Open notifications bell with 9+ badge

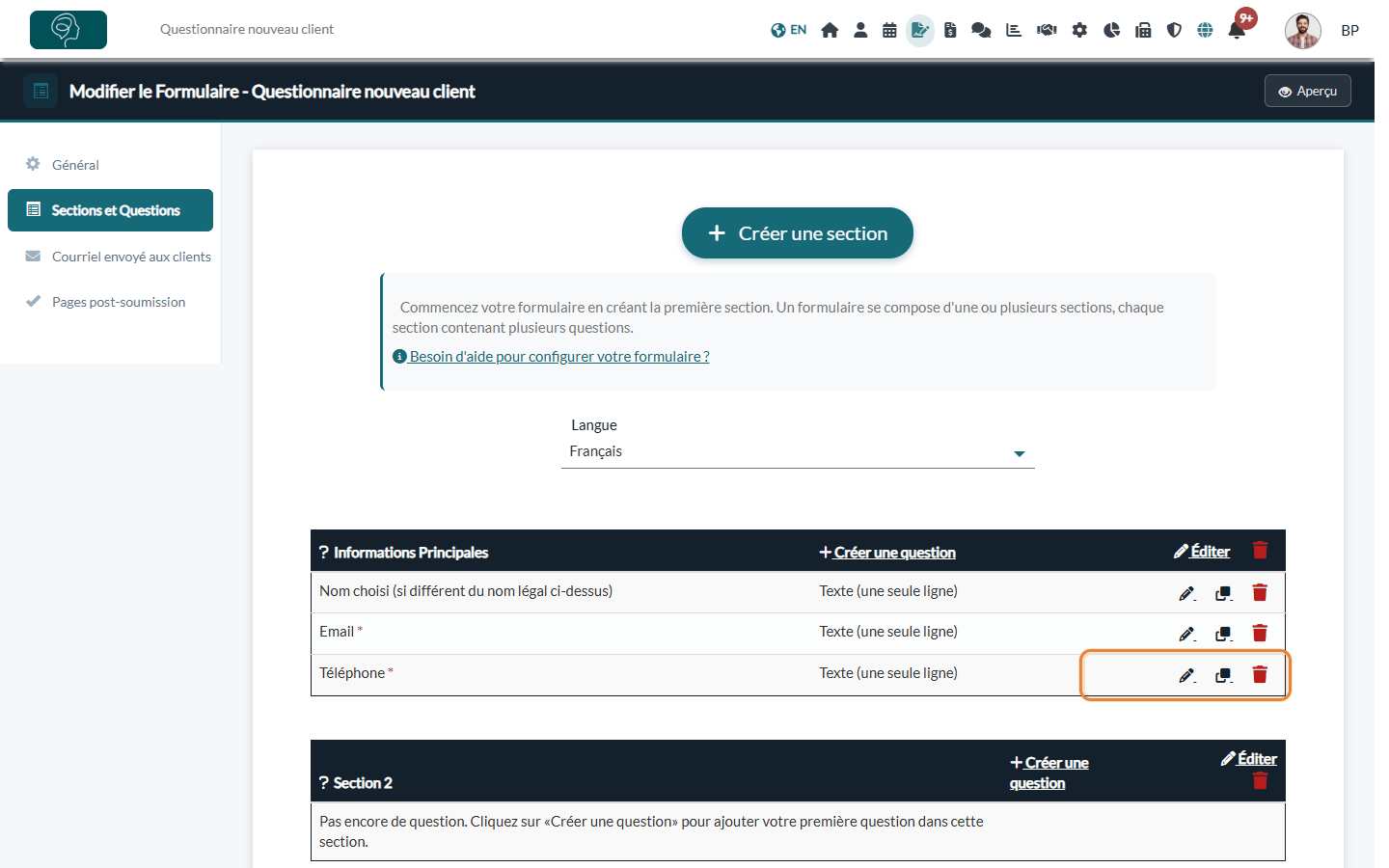[1238, 29]
